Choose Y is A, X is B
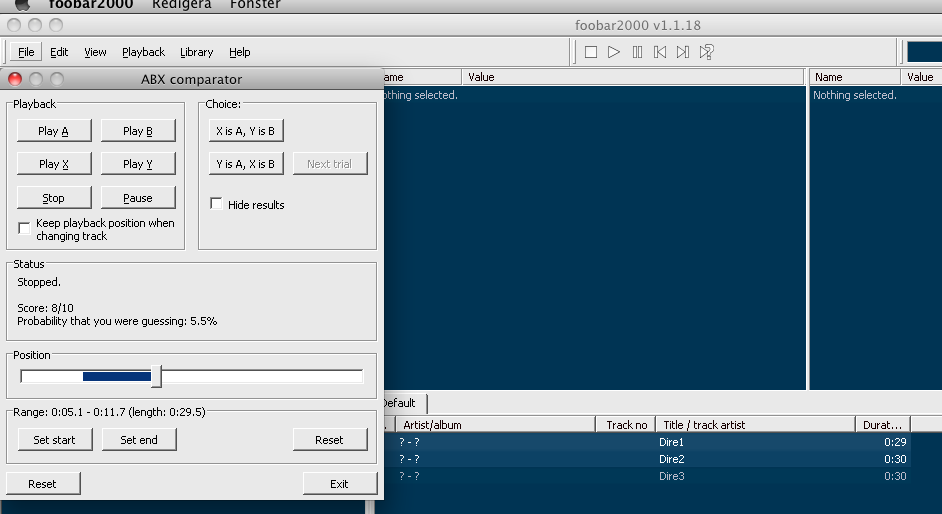This screenshot has height=514, width=942. click(246, 164)
